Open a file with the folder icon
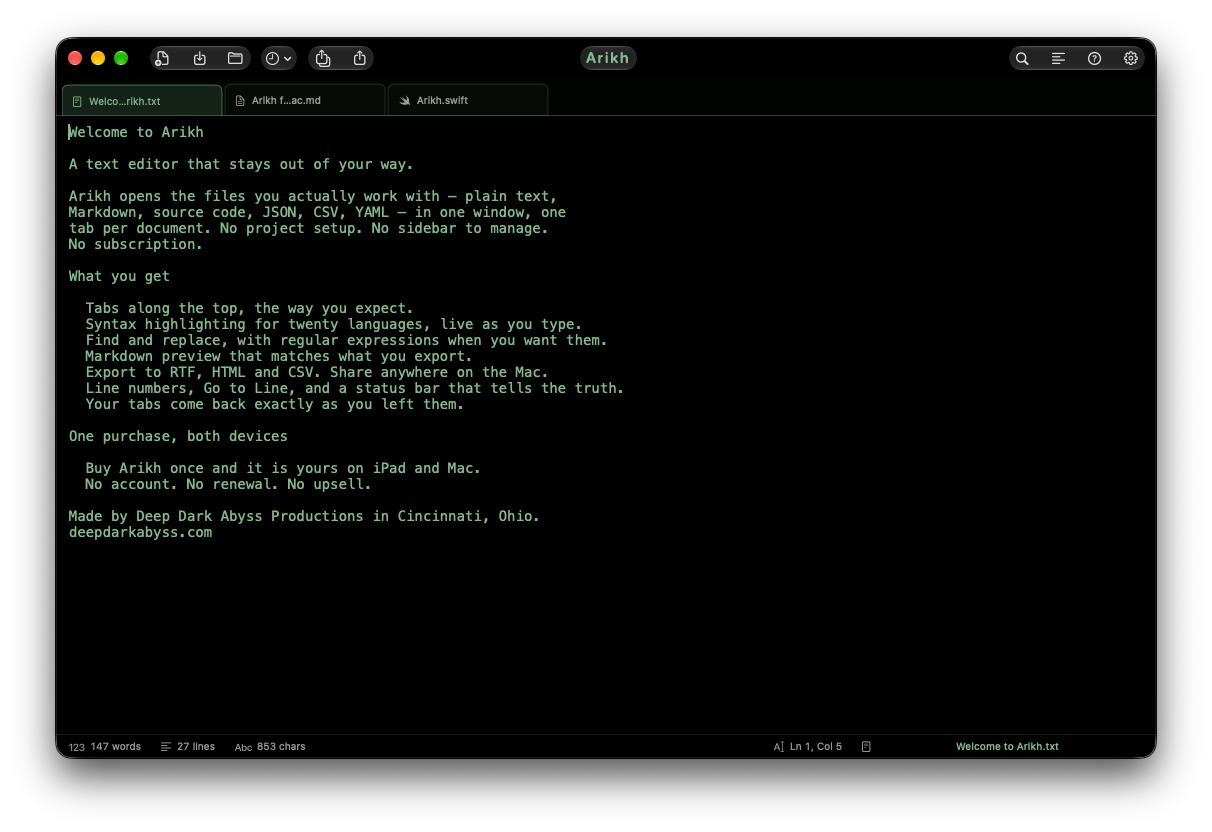Screen dimensions: 1212x832 (235, 58)
